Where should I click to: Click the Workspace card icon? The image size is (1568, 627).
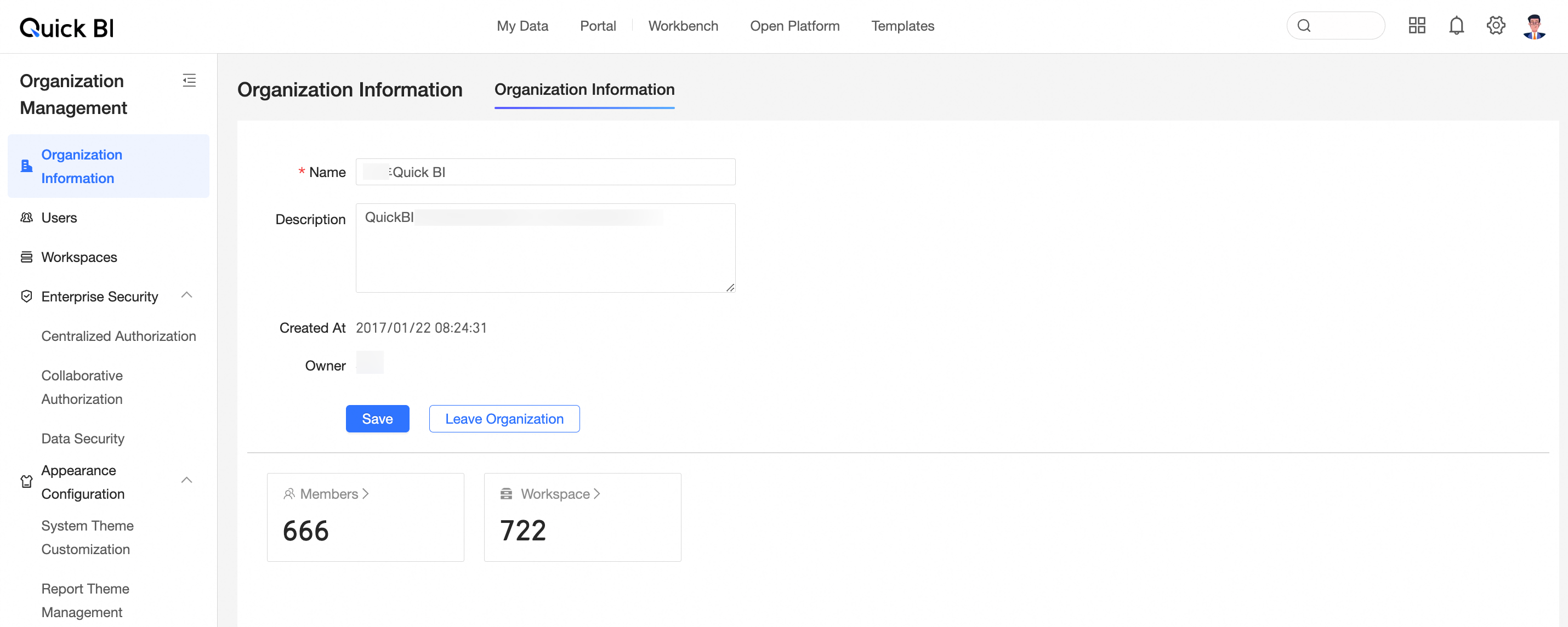506,494
